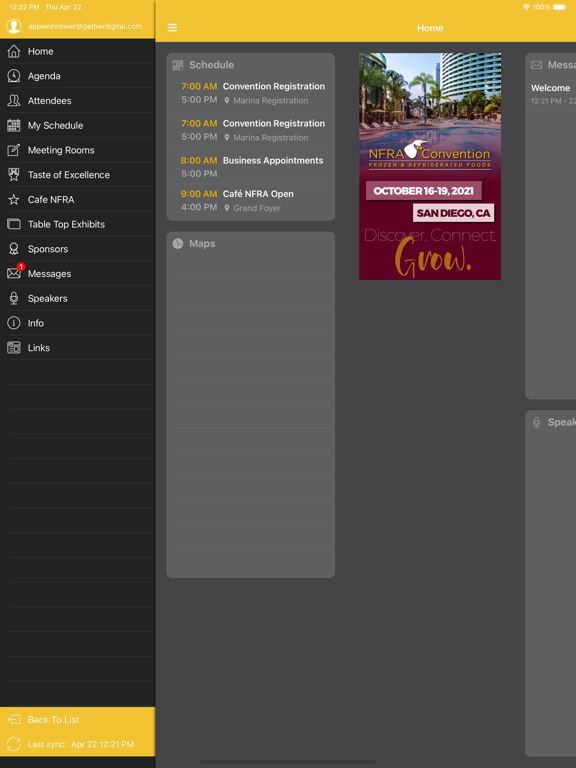Tap the Grand Foyer location pin icon
576x768 pixels.
227,208
